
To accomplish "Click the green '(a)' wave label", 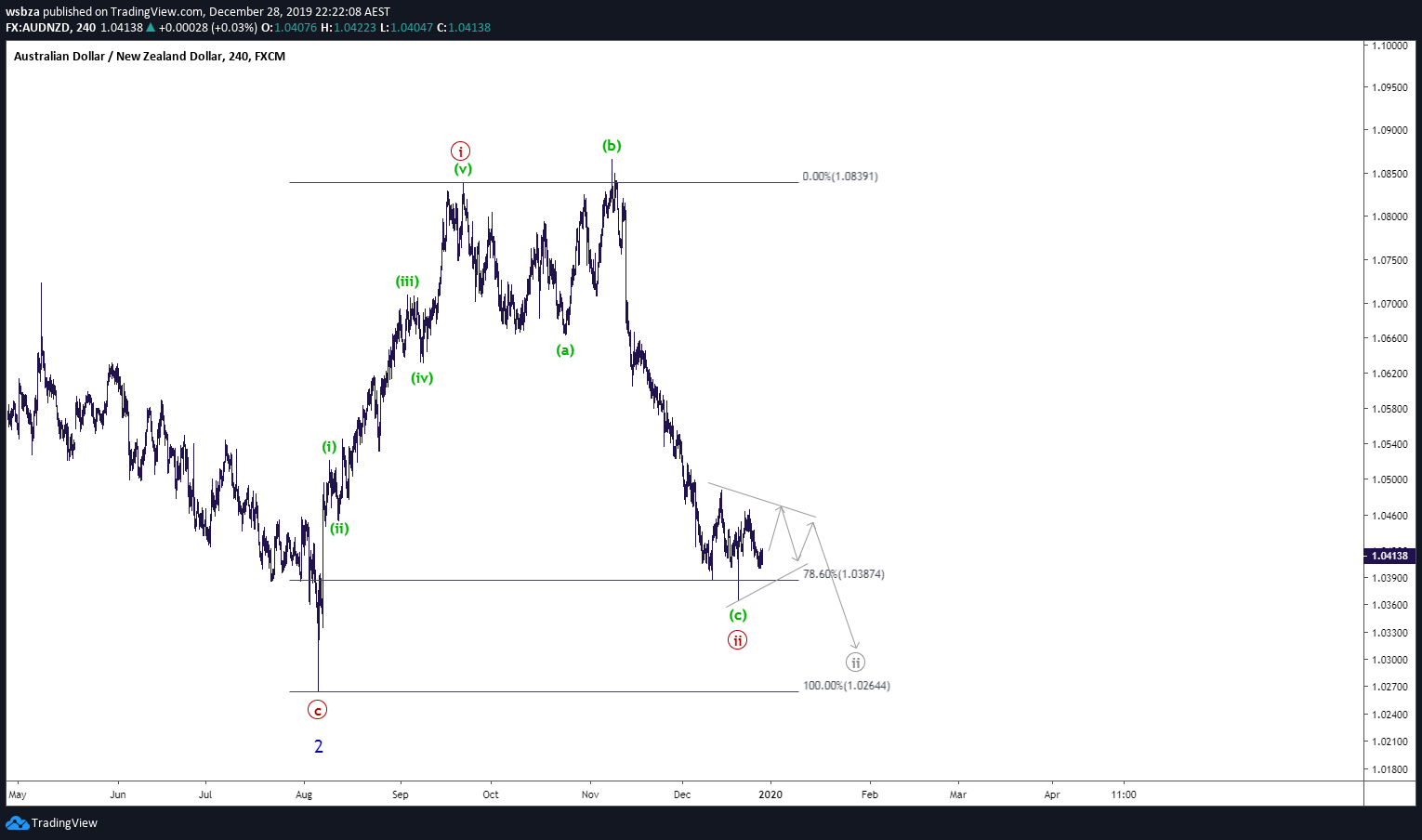I will [x=565, y=350].
